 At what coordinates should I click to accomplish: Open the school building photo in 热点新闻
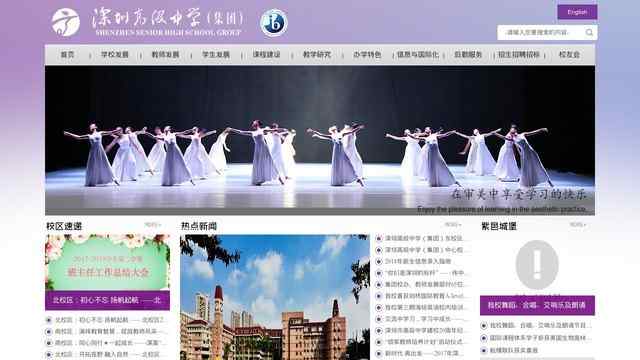pos(275,297)
